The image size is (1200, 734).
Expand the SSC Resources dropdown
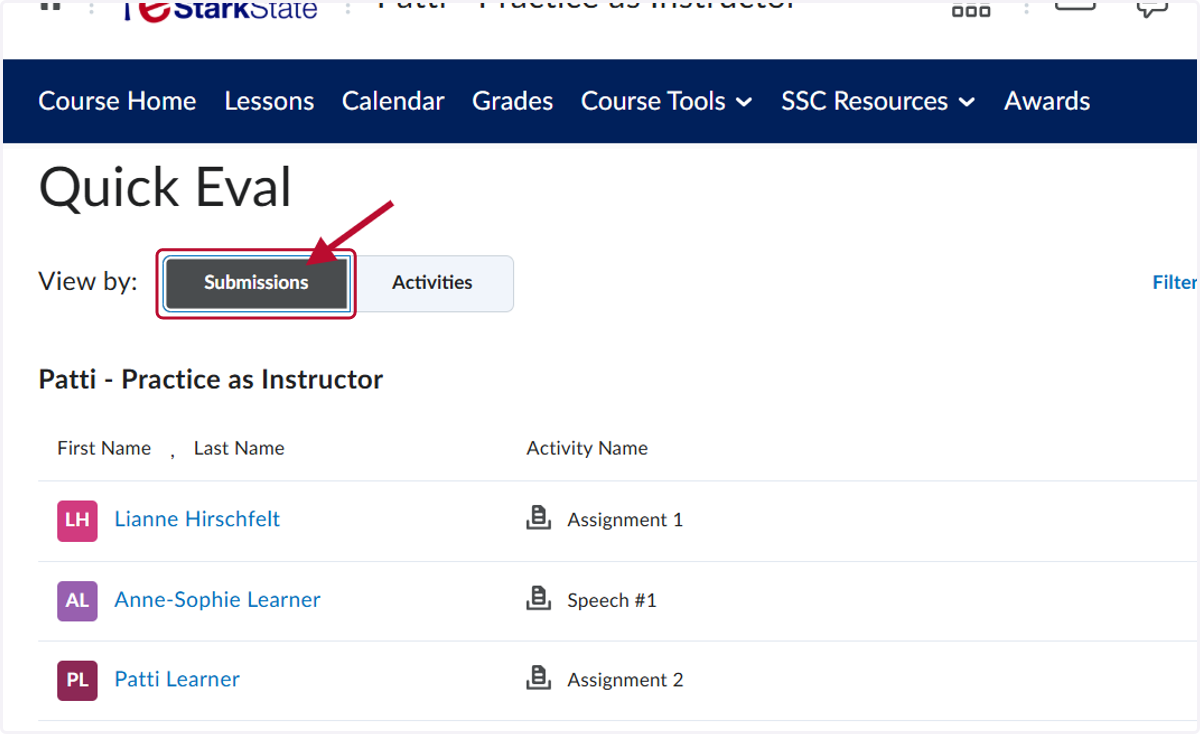point(878,101)
